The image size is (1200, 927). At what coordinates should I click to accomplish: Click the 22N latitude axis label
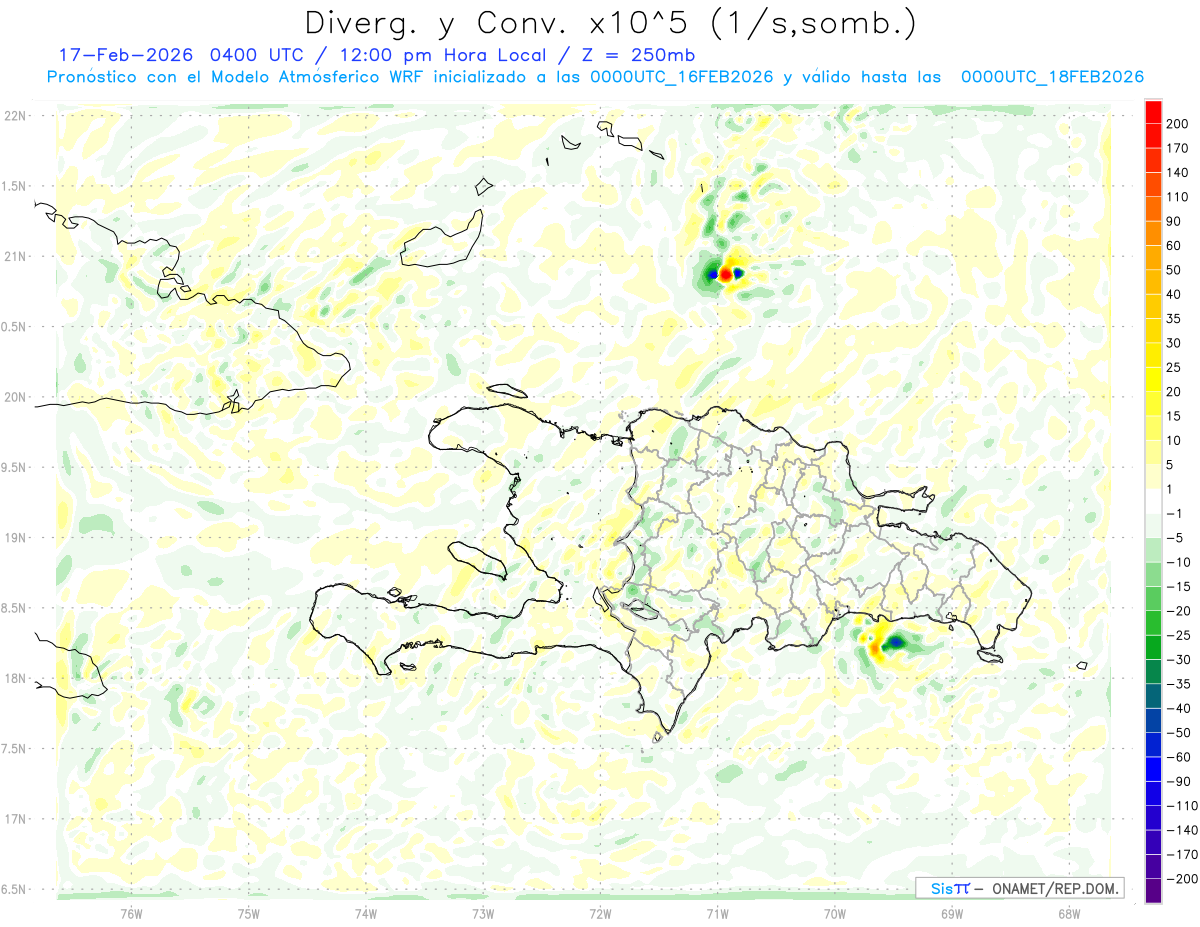tap(15, 116)
